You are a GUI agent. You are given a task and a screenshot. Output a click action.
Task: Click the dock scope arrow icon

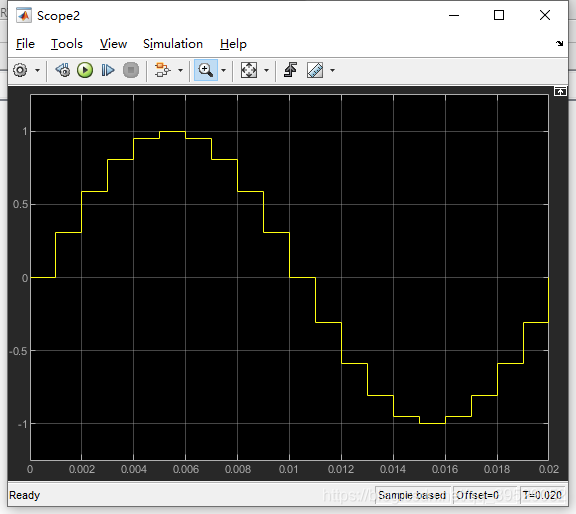tap(559, 43)
